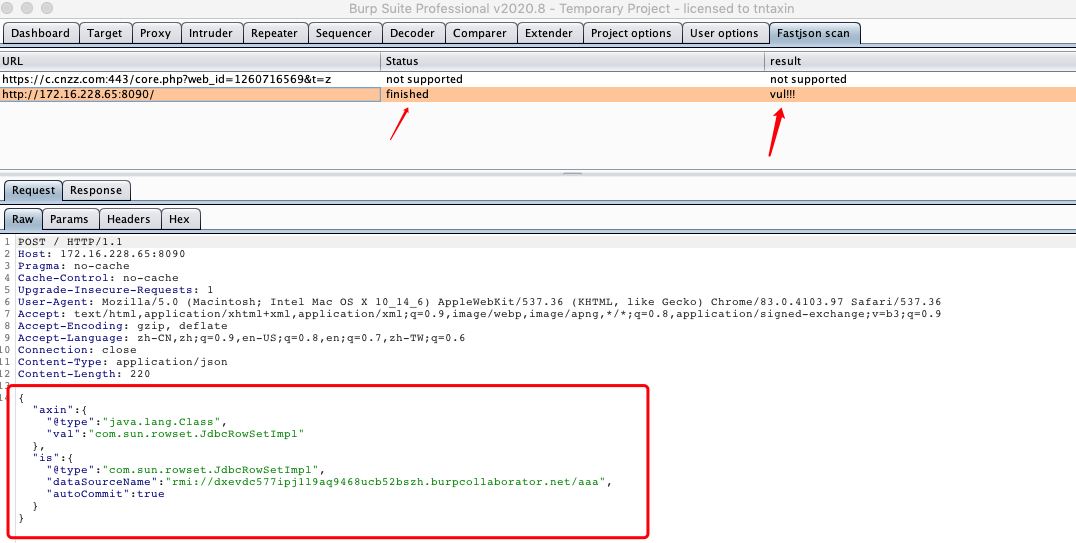
Task: Open the Project options tab
Action: (631, 33)
